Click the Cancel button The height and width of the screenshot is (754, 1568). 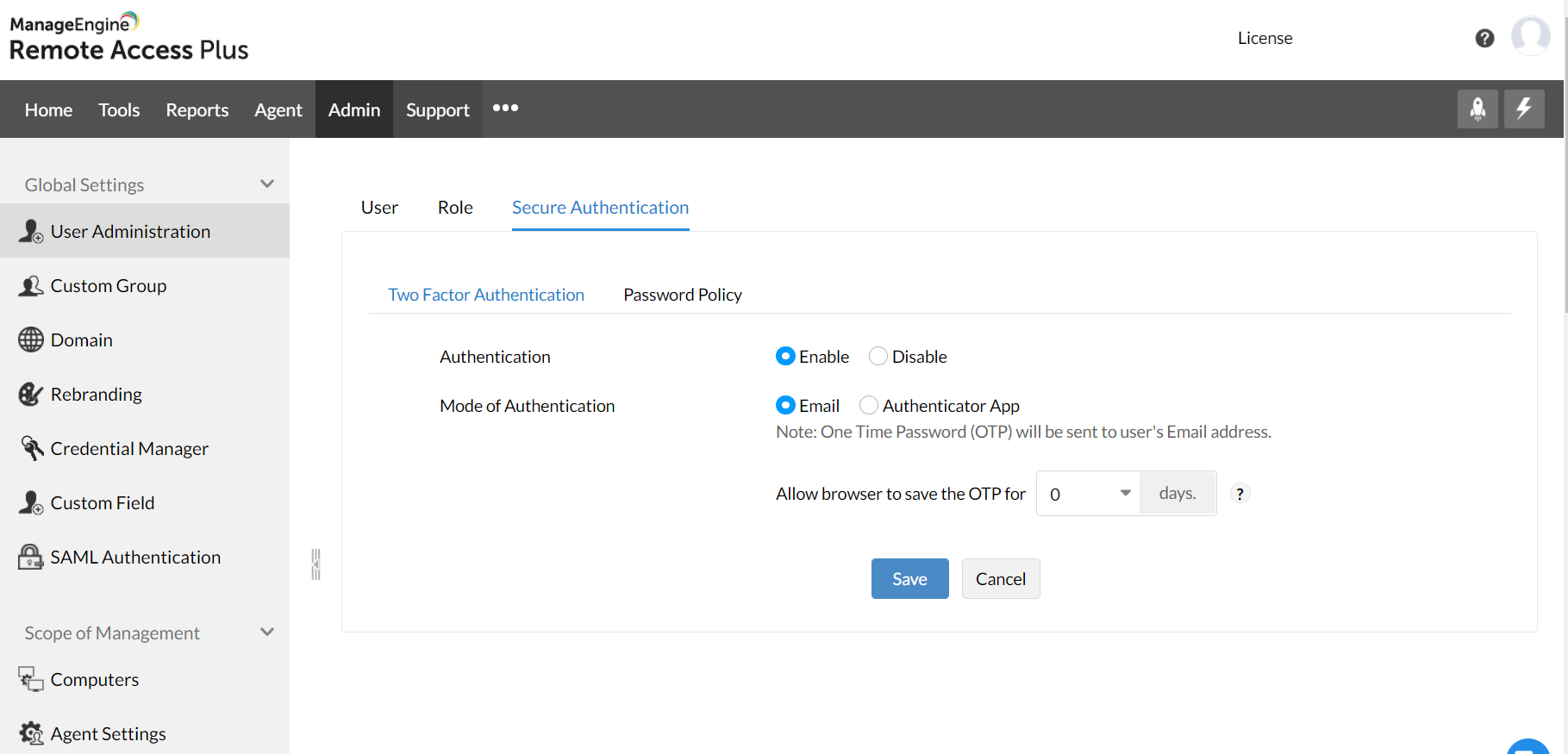click(1000, 579)
